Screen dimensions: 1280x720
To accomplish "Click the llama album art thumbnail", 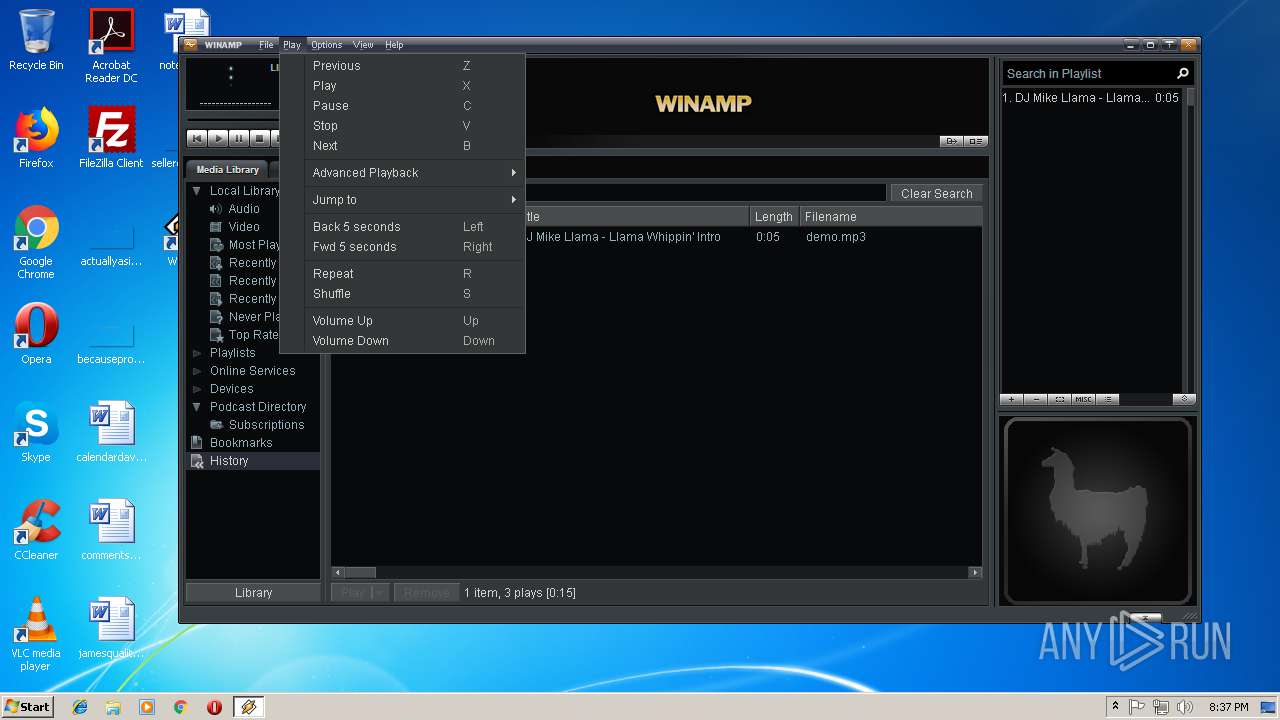I will (x=1098, y=510).
